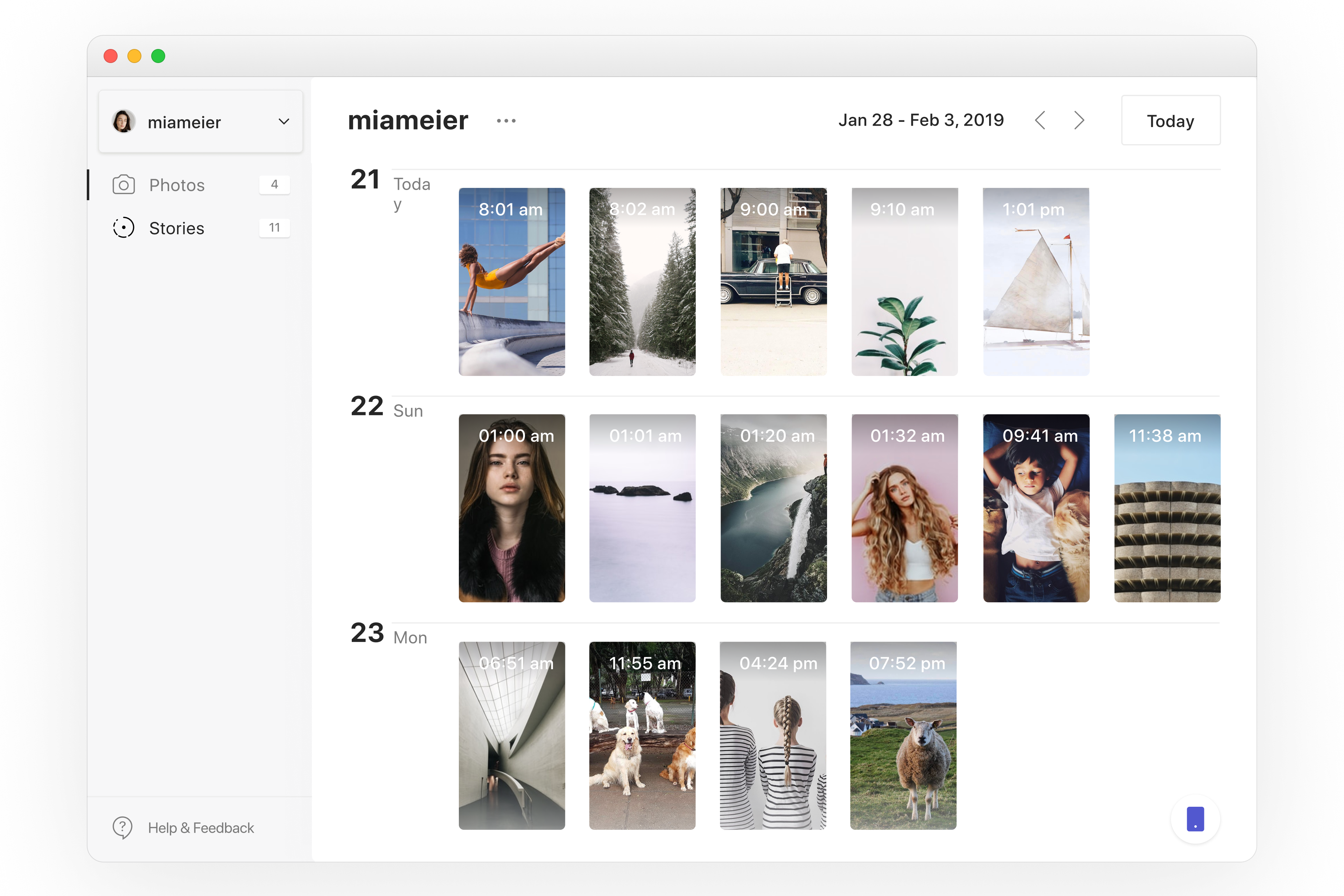The width and height of the screenshot is (1344, 896).
Task: Go to the next week with right arrow
Action: click(1079, 120)
